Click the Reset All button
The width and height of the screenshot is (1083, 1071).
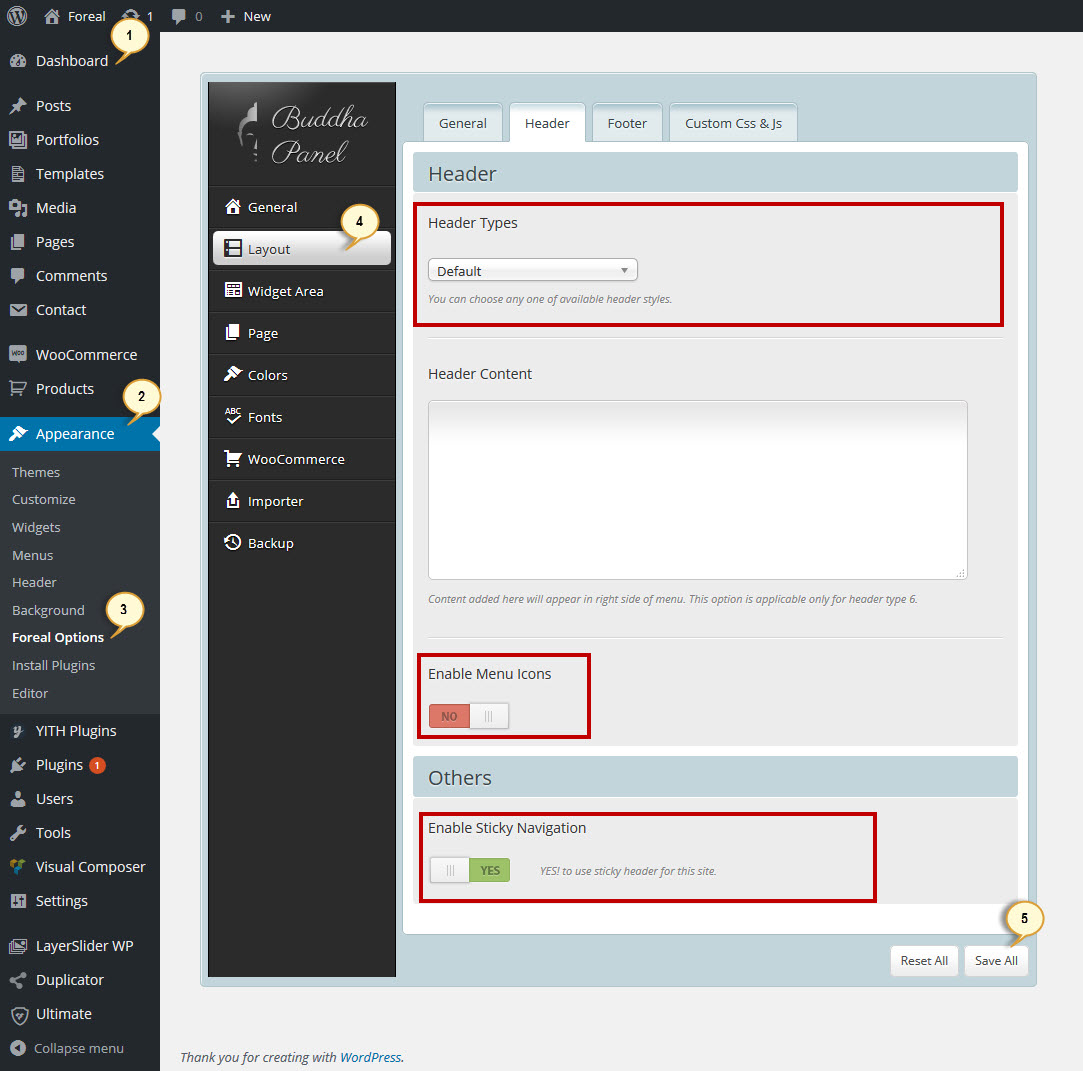tap(924, 961)
